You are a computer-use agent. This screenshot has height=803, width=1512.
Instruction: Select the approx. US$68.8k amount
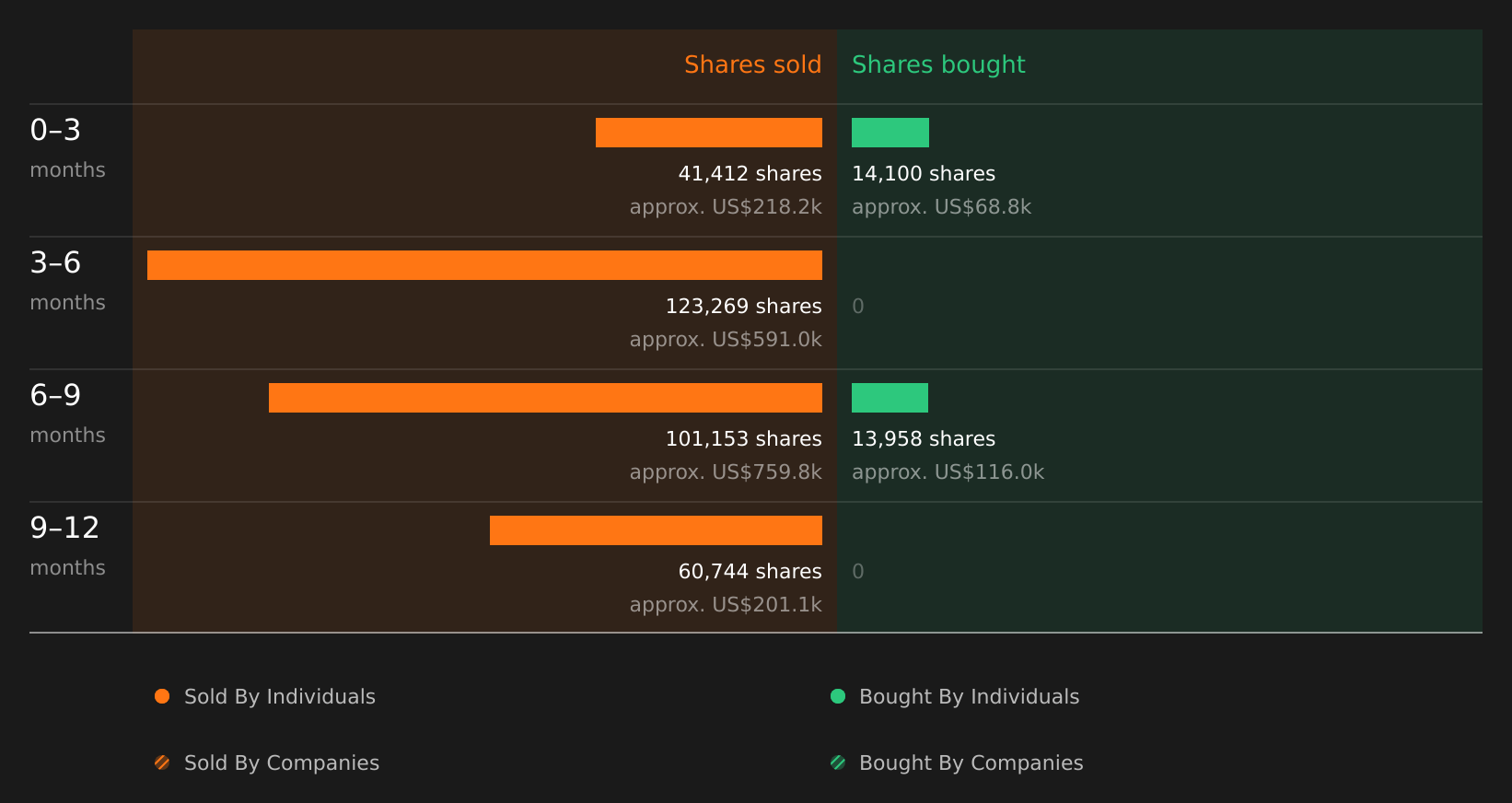point(941,207)
